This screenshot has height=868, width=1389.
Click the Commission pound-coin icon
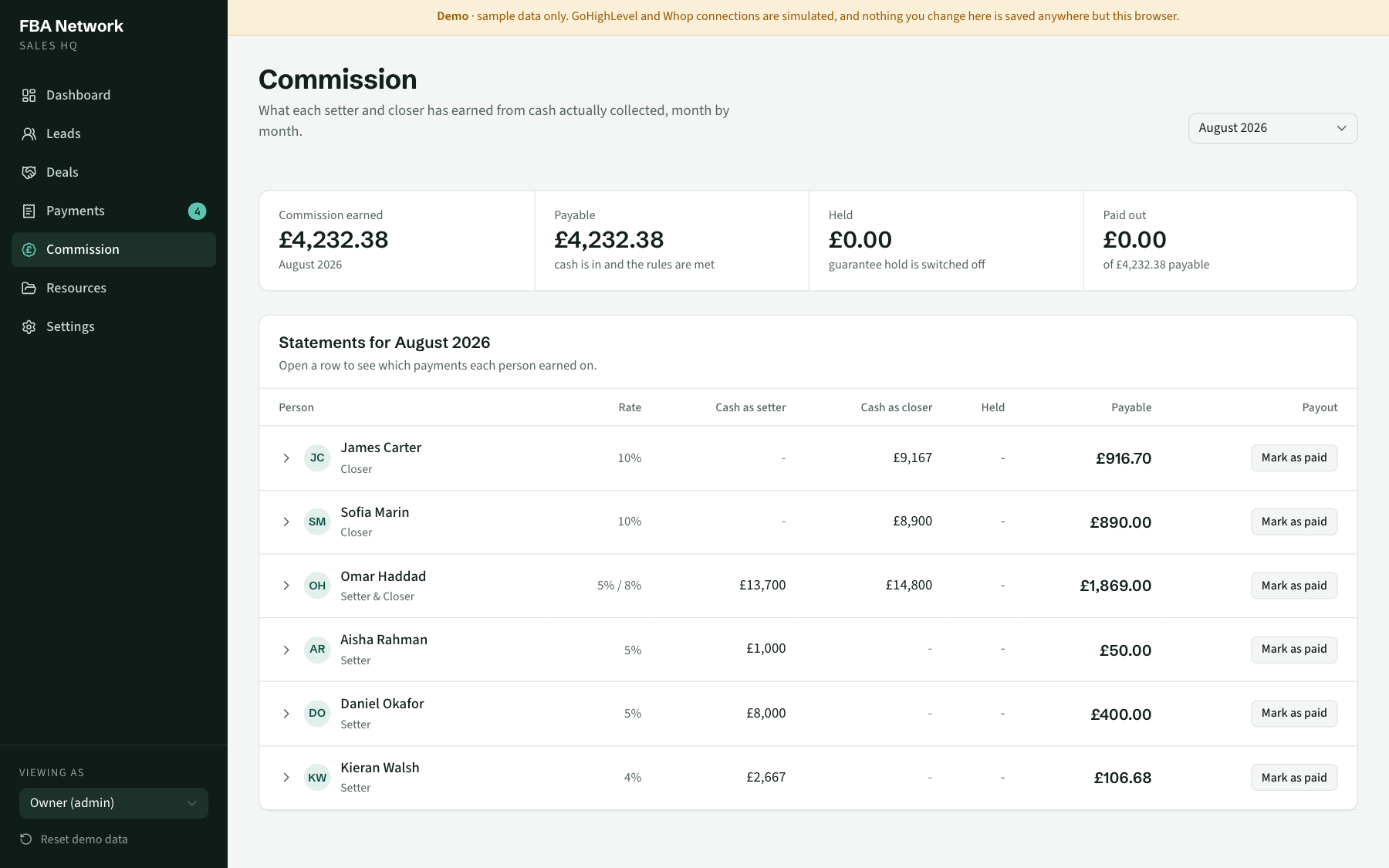click(x=29, y=249)
